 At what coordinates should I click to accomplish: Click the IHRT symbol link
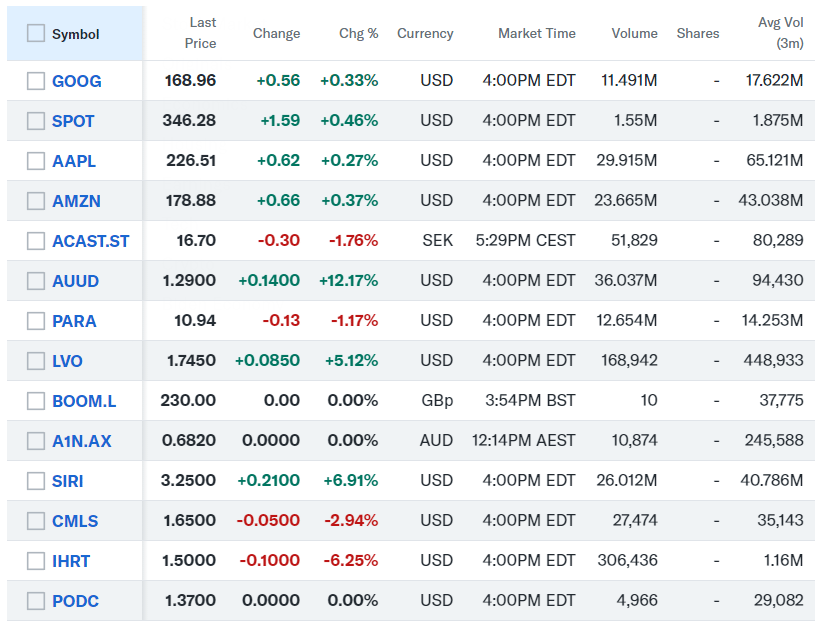pos(72,561)
